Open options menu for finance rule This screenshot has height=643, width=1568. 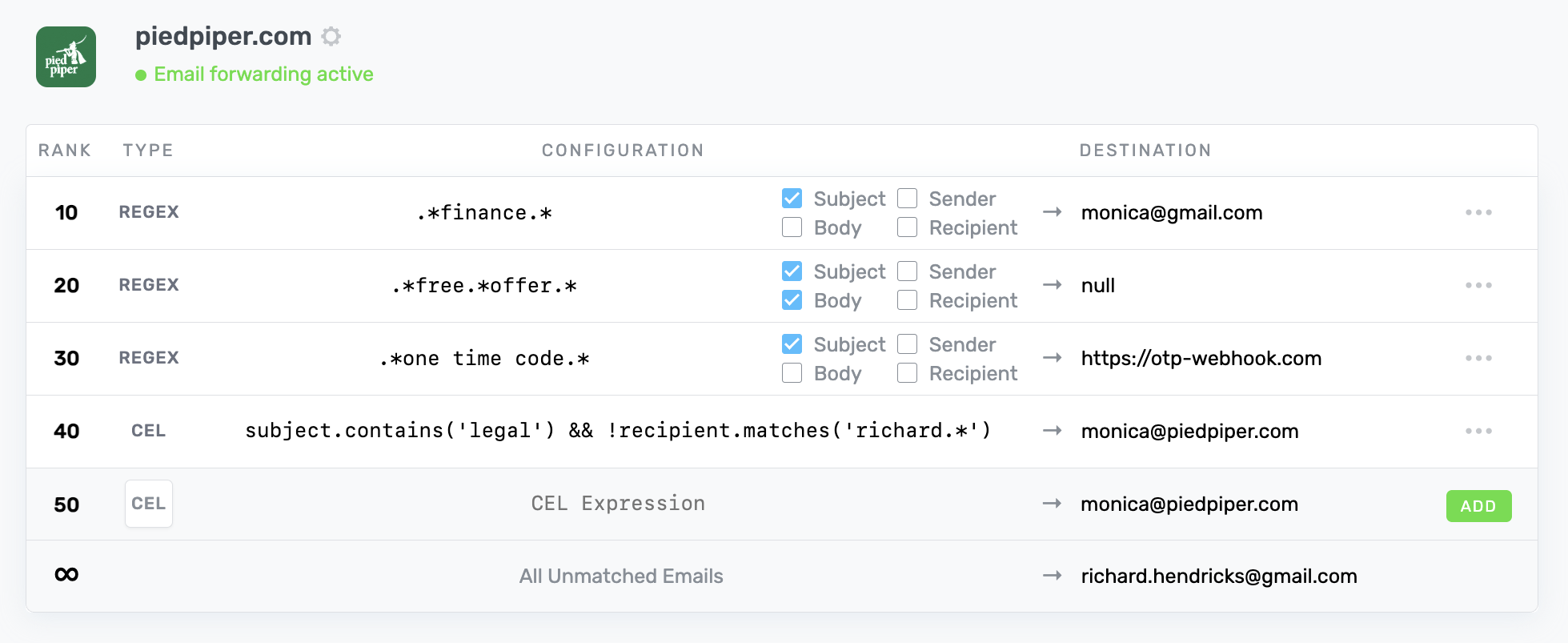pyautogui.click(x=1478, y=213)
